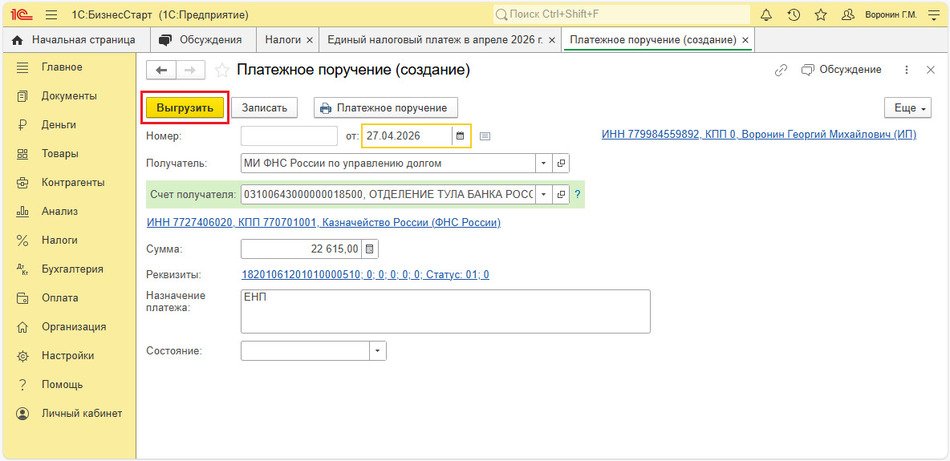Click the Сумма field 22 615,00
950x461 pixels.
(302, 248)
